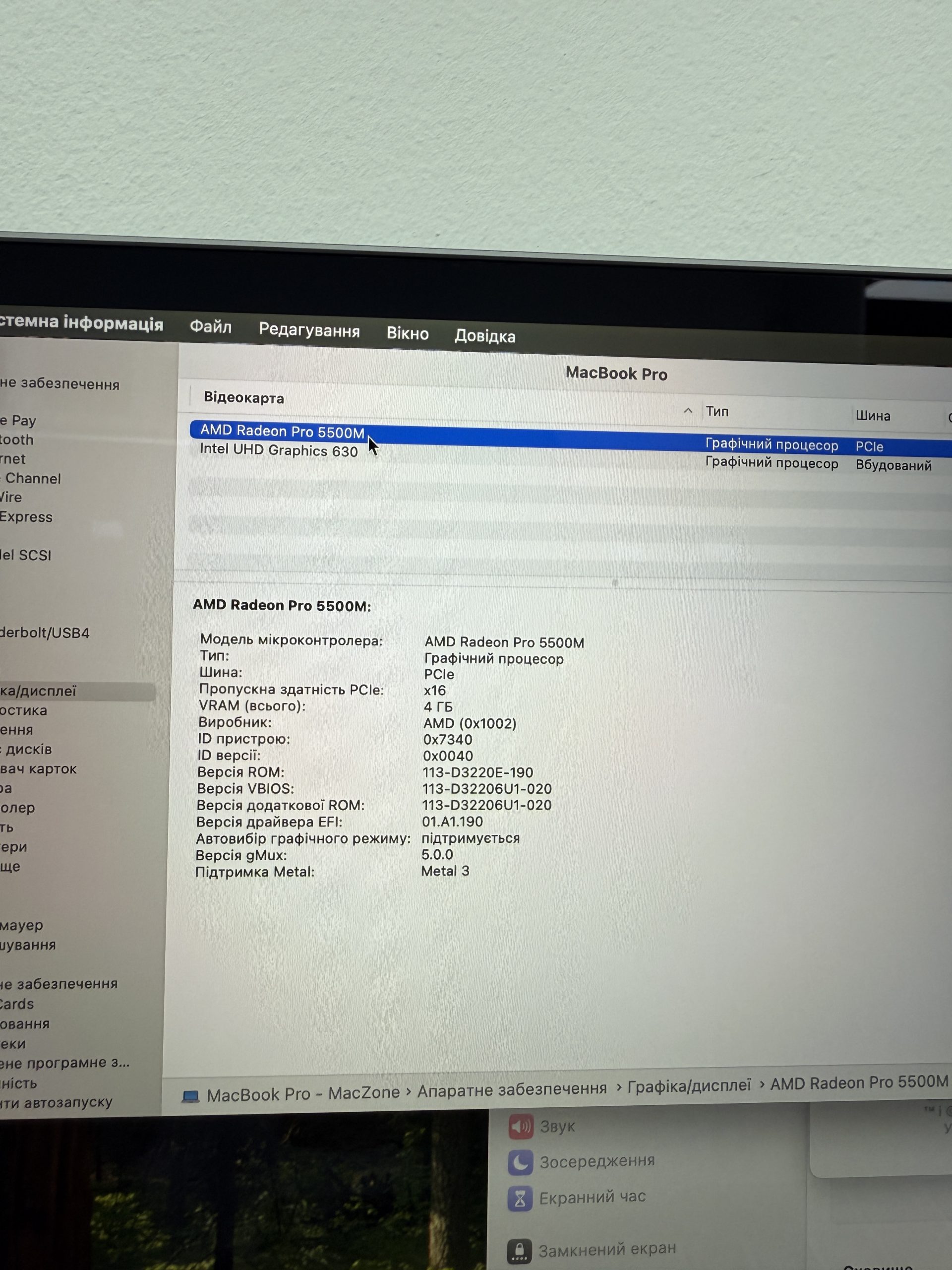The width and height of the screenshot is (952, 1270).
Task: Select Звук label in System Settings sidebar
Action: coord(557,1127)
